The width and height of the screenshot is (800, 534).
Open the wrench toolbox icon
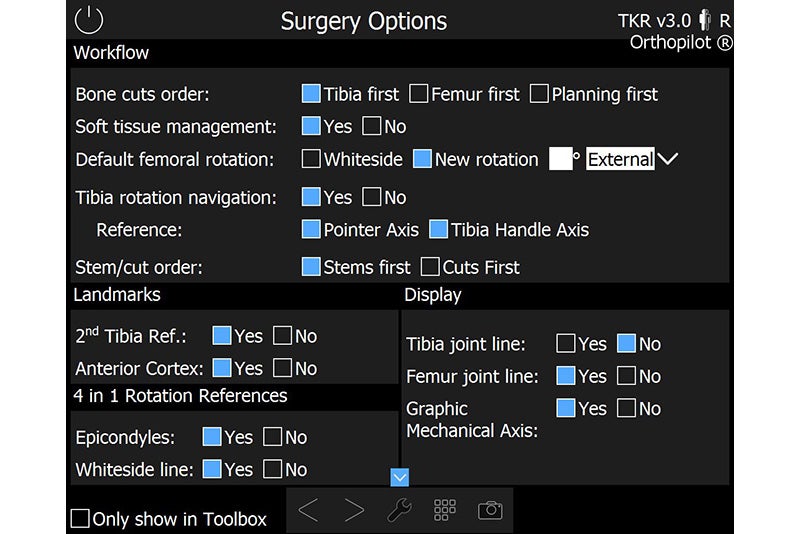[399, 510]
